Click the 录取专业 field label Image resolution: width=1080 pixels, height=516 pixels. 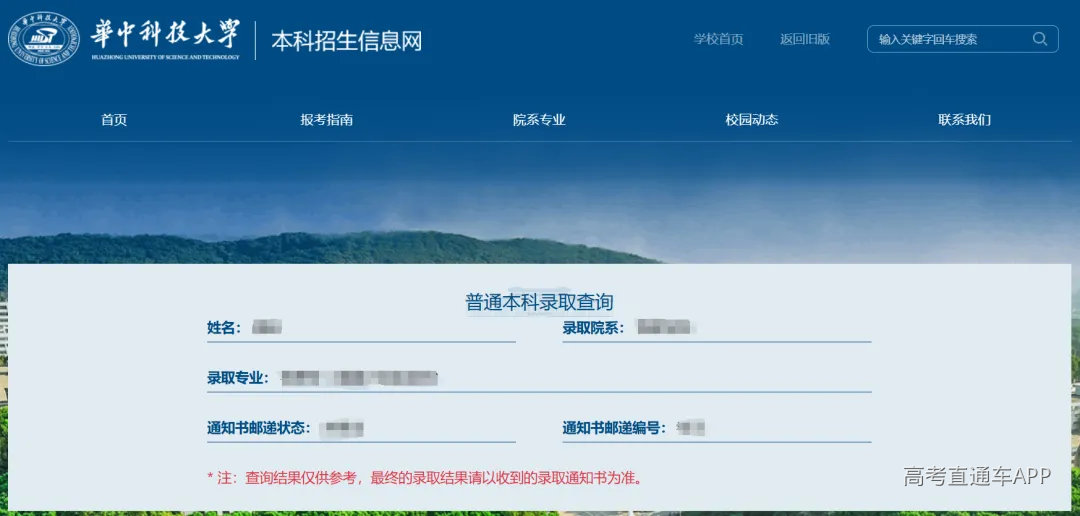tap(238, 378)
